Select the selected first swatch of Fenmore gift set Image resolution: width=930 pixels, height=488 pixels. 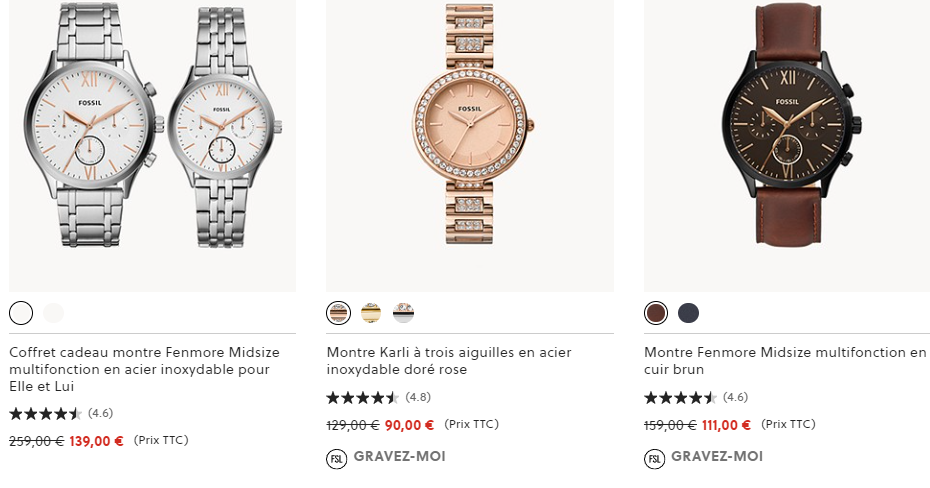[21, 313]
